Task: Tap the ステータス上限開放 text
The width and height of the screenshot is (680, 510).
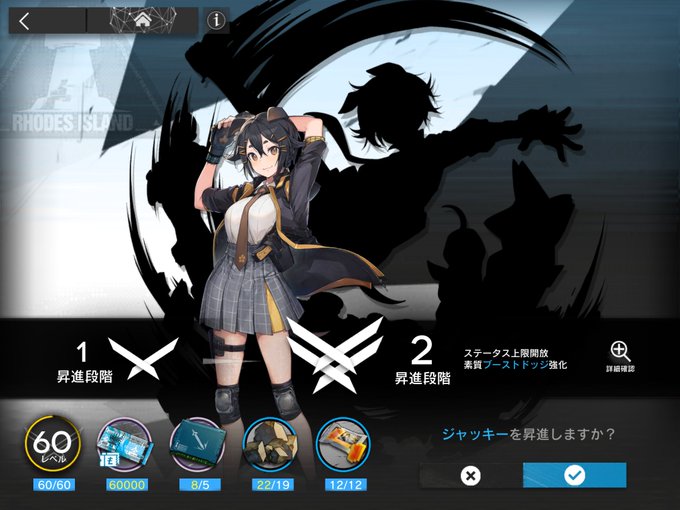Action: [506, 353]
